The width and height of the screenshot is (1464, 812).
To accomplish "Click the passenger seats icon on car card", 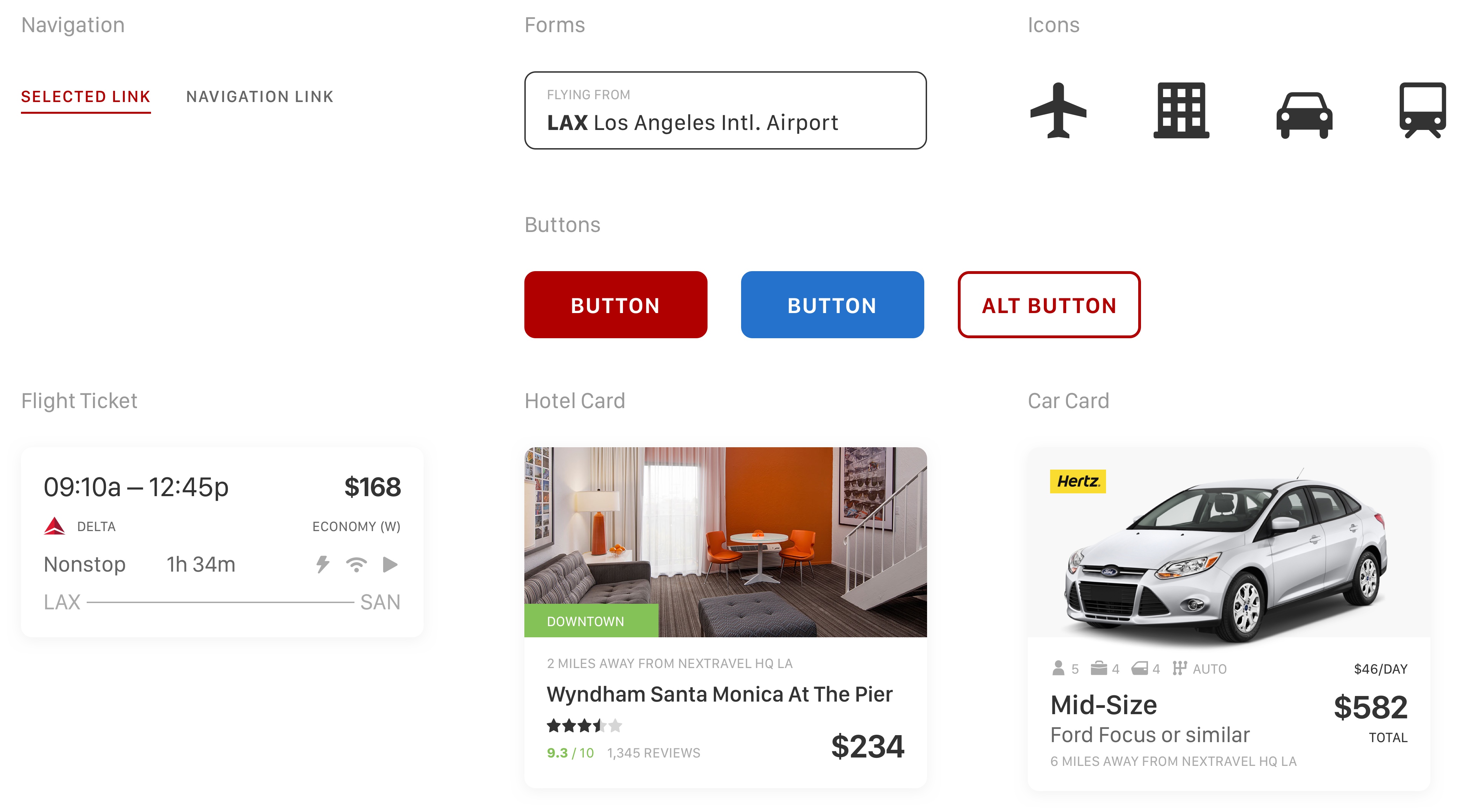I will click(1058, 668).
